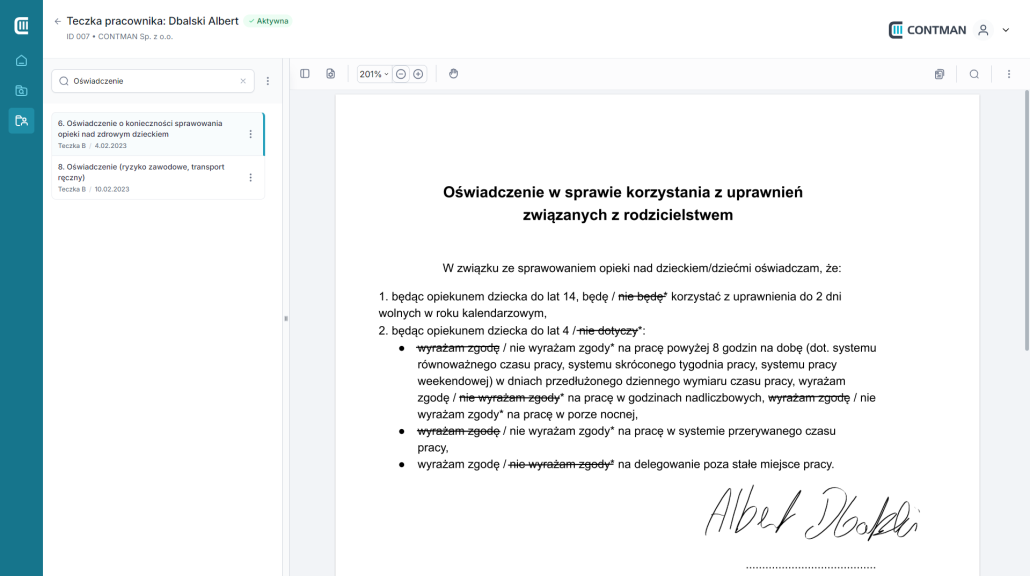Open the viewer more options menu
Viewport: 1030px width, 576px height.
pyautogui.click(x=1009, y=74)
